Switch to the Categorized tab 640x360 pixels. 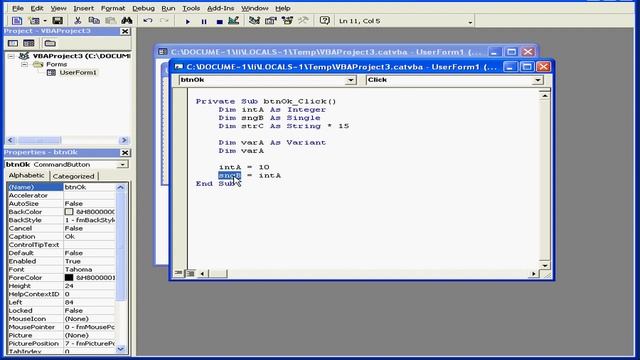coord(73,176)
